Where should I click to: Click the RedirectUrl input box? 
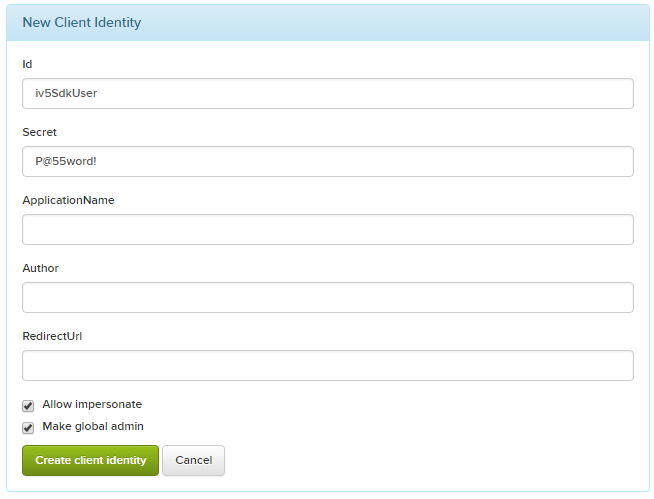coord(327,366)
